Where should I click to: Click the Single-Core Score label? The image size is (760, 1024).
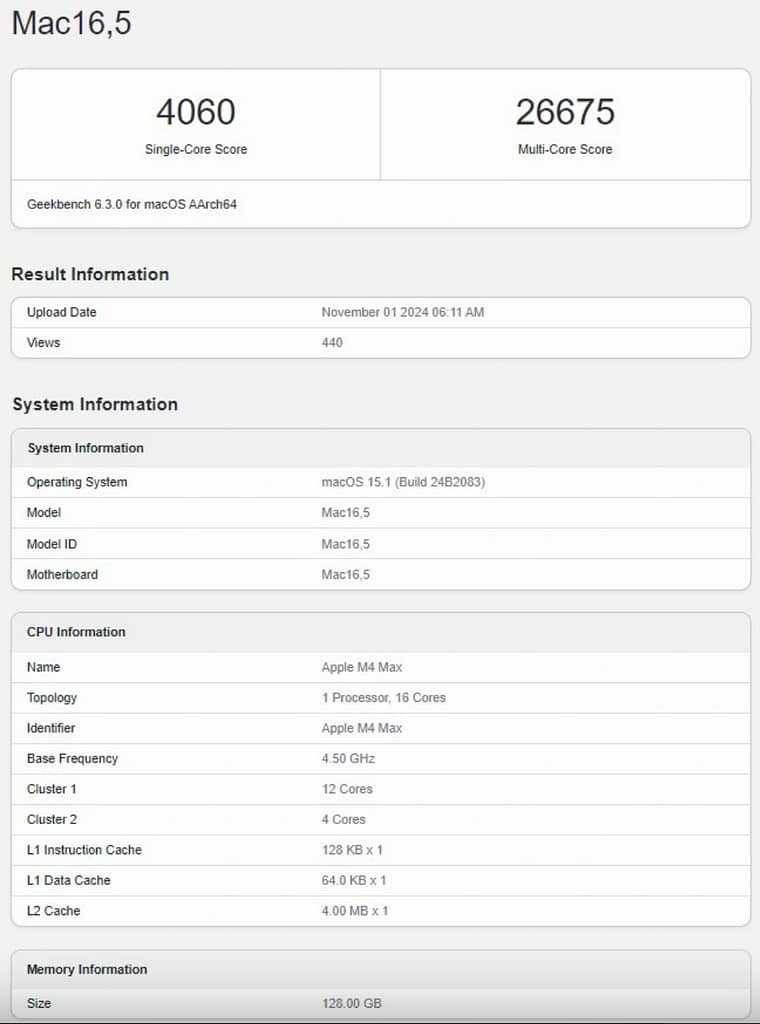[196, 149]
